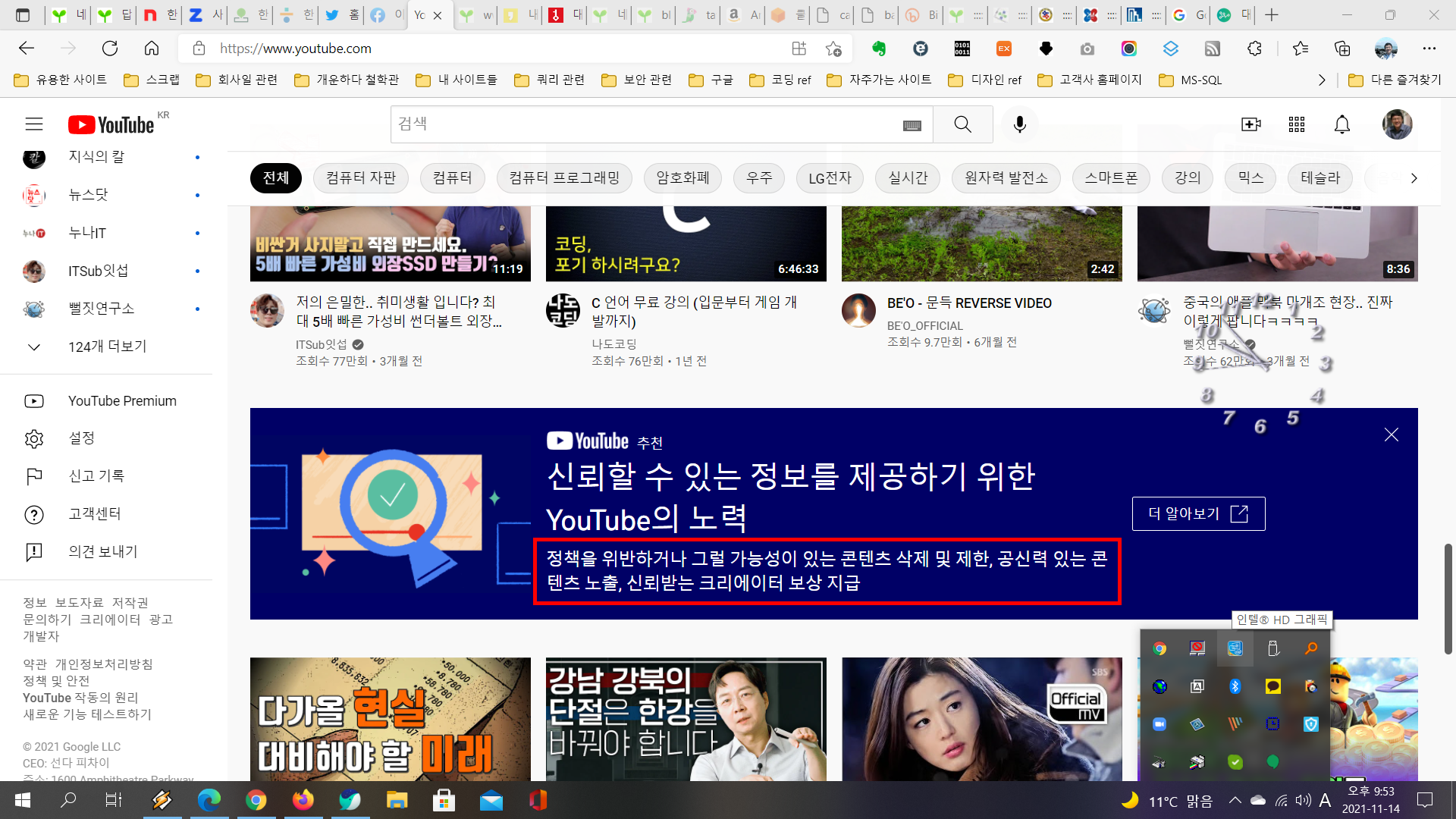Click the browser address bar URL
The height and width of the screenshot is (819, 1456).
295,49
